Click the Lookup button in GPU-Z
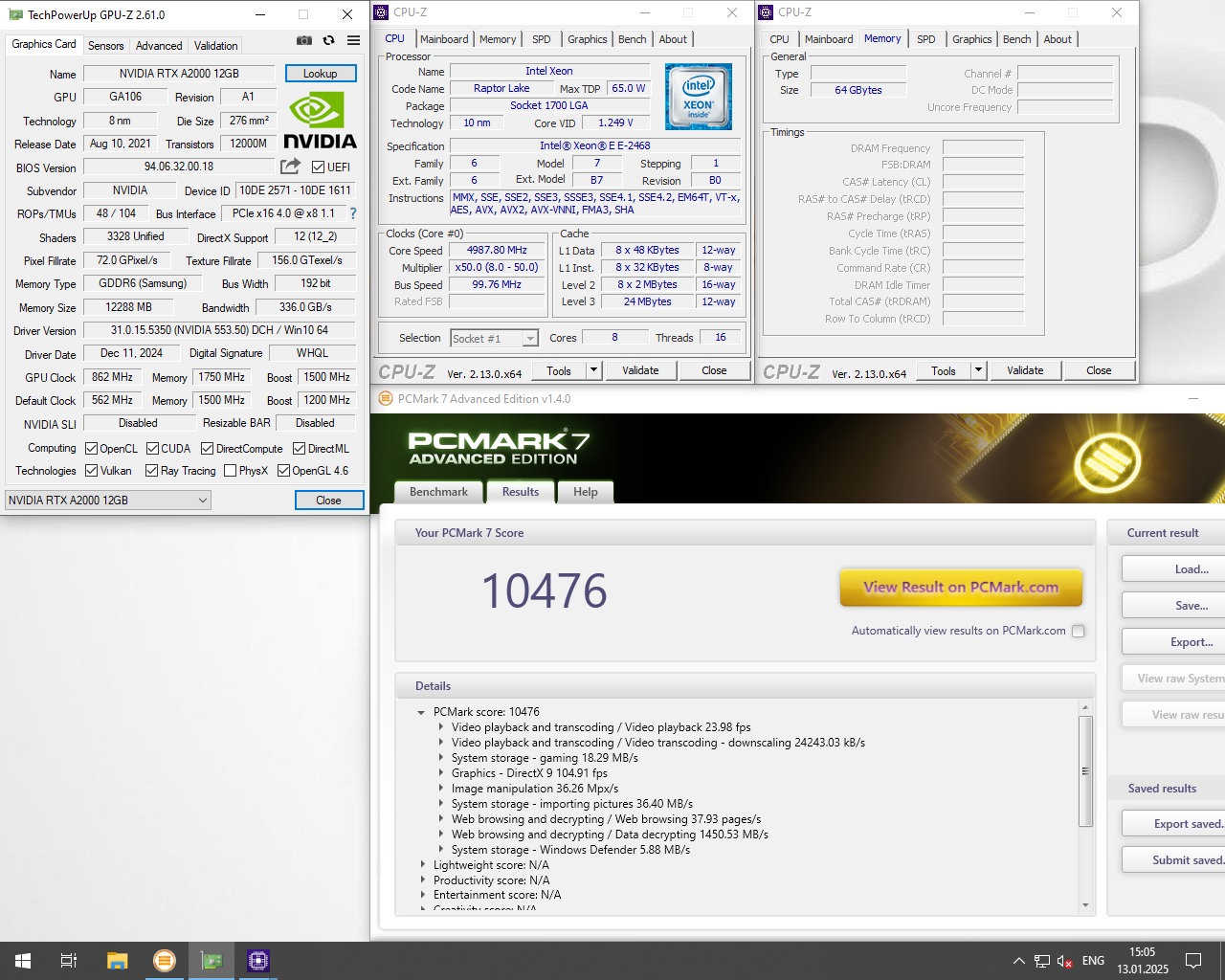The height and width of the screenshot is (980, 1225). (321, 73)
